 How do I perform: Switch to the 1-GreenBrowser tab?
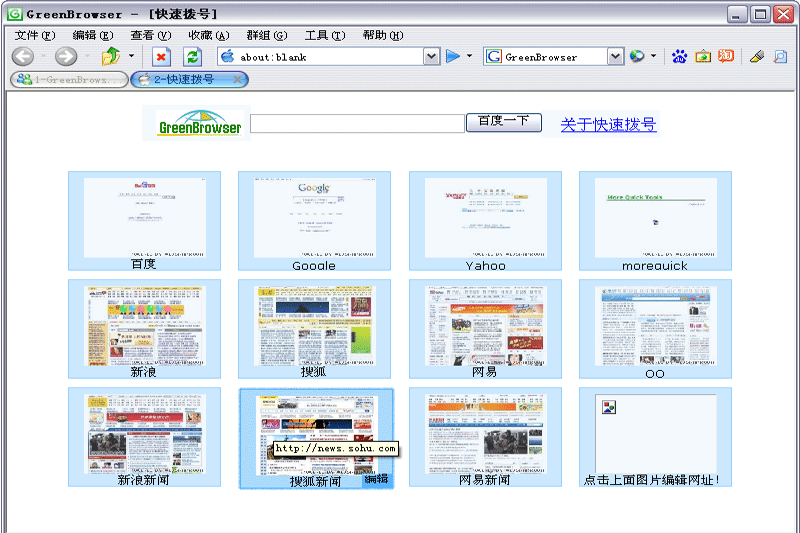(x=68, y=79)
